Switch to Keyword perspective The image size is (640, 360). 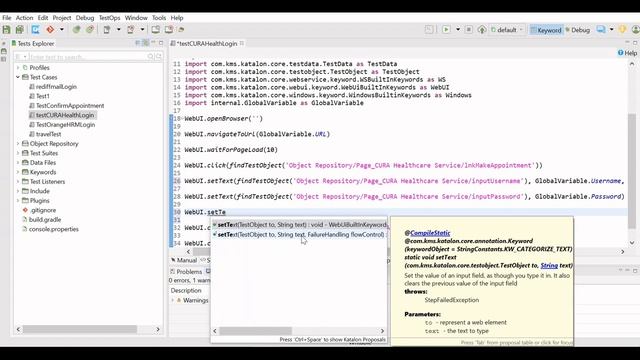[546, 30]
